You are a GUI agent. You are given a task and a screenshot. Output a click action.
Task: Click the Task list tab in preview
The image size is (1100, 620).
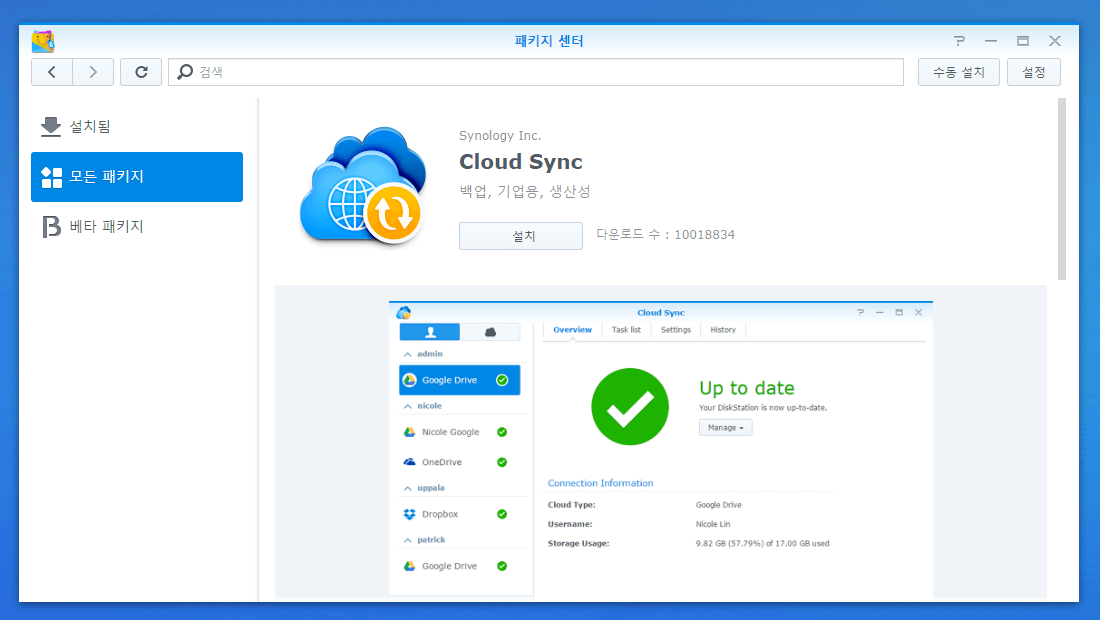[x=626, y=330]
